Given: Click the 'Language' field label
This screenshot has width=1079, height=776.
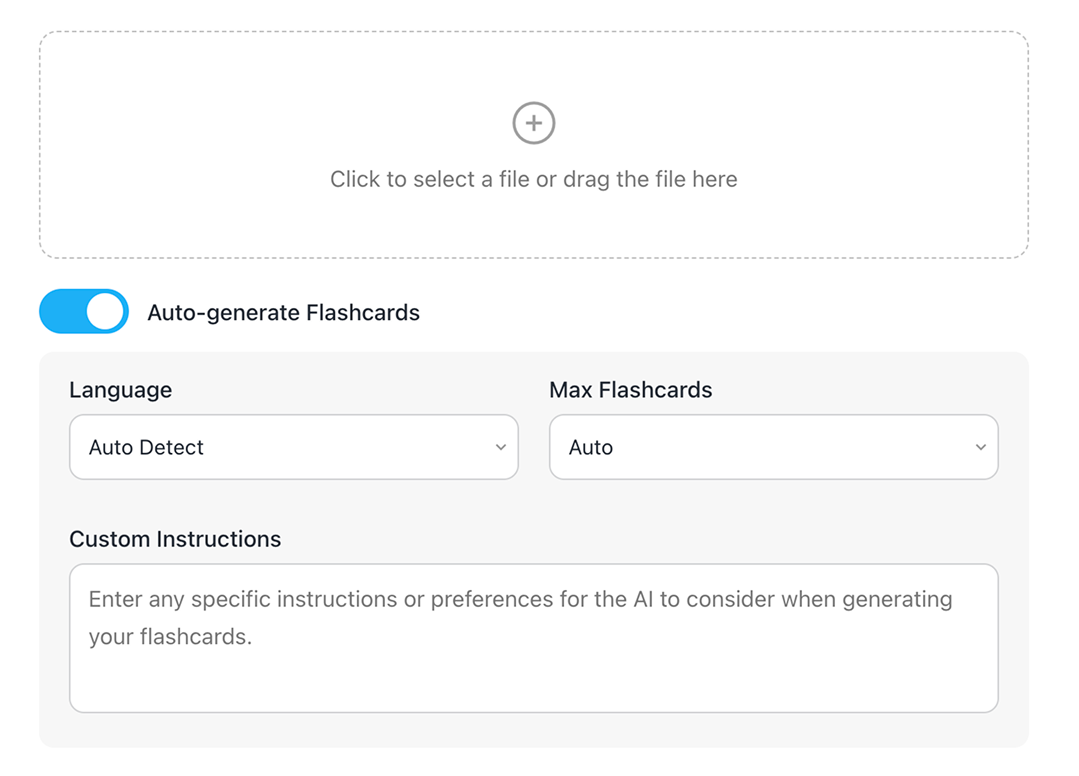Looking at the screenshot, I should 120,390.
